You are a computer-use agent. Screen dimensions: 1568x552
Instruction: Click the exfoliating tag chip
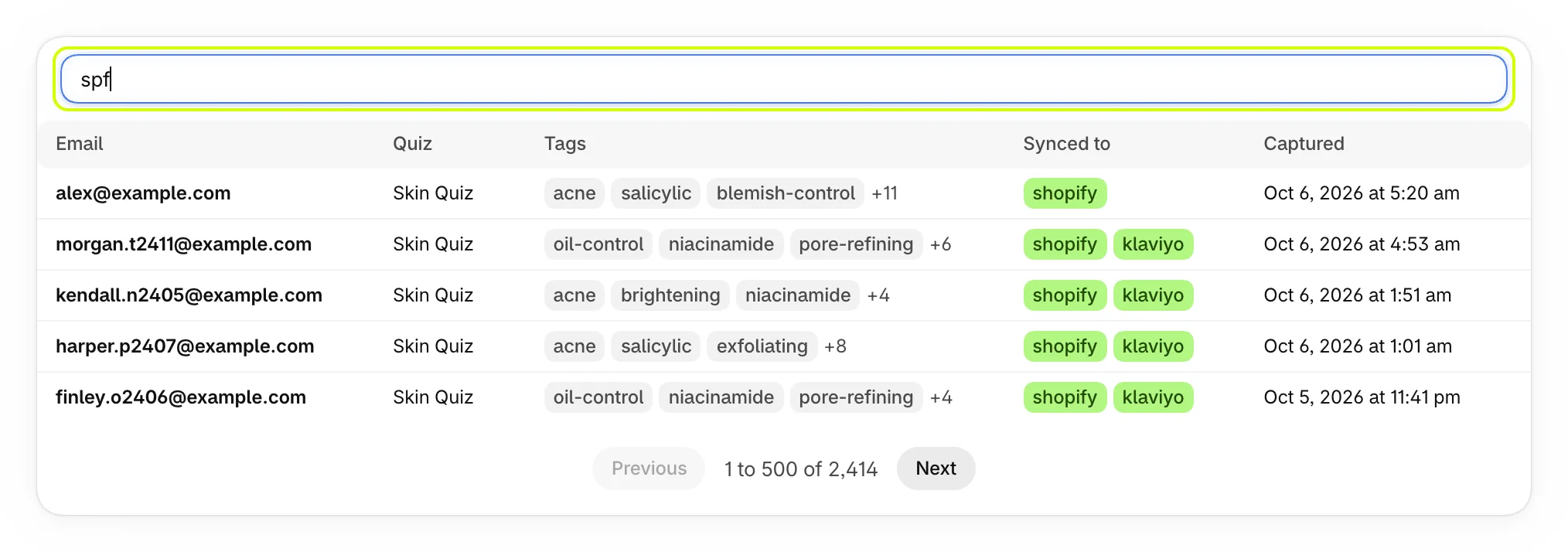[762, 346]
